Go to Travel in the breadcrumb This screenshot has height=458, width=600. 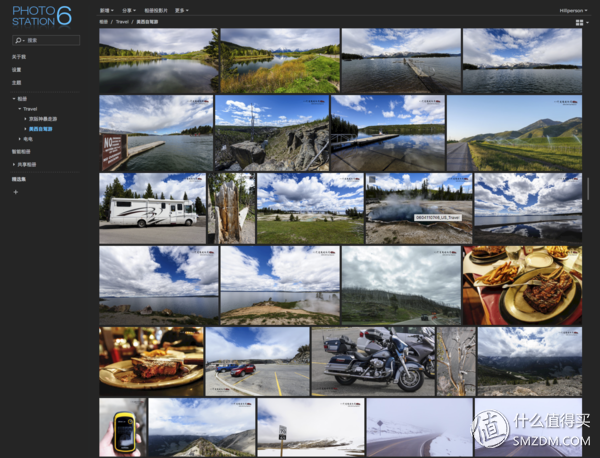coord(122,22)
